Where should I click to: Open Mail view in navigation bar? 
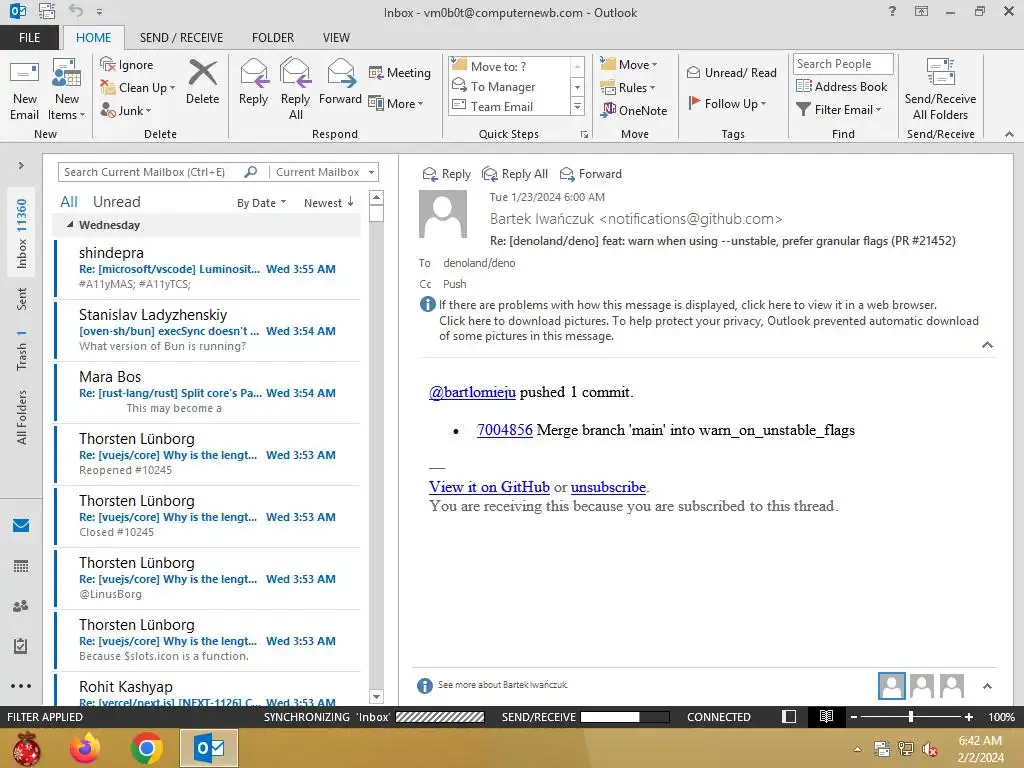tap(21, 526)
